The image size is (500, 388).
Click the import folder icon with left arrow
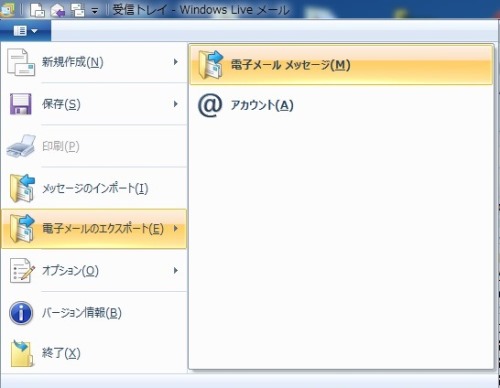pos(22,188)
